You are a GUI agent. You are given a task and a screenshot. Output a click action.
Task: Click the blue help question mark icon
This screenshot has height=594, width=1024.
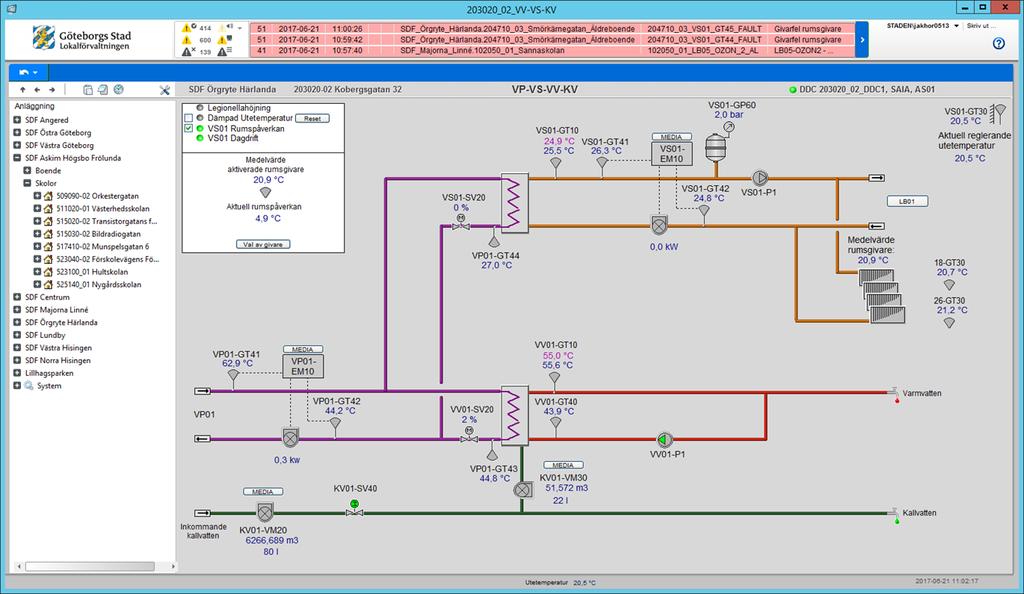coord(999,43)
